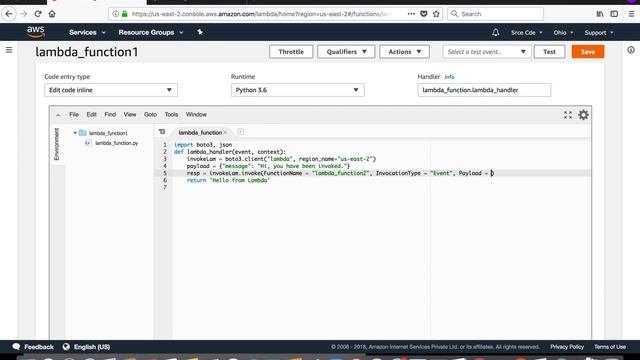Open the browser hamburger menu
This screenshot has height=360, width=640.
(631, 14)
